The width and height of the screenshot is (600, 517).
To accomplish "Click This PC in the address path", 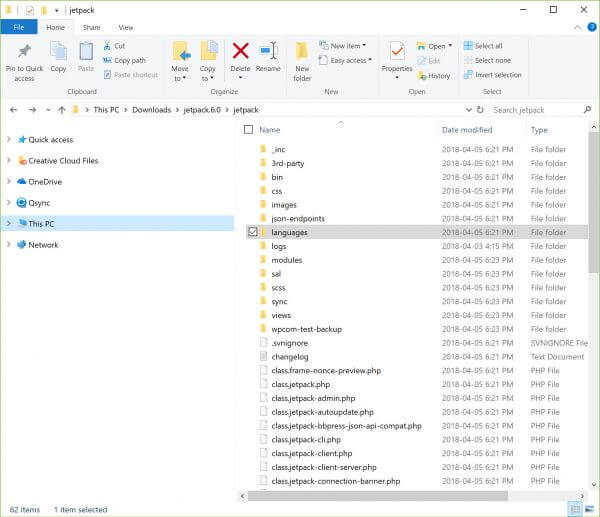I will (106, 110).
